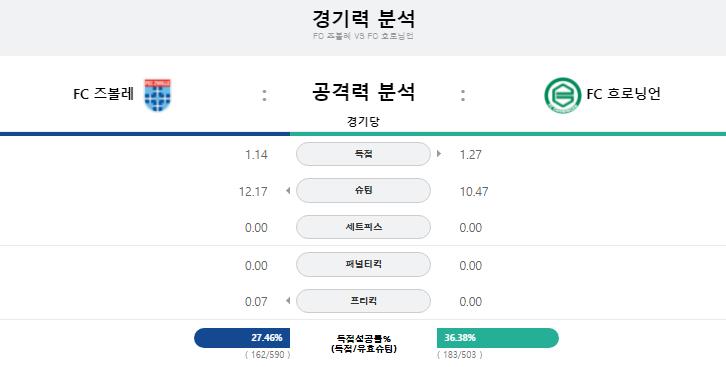Click the arrow right of 득점 pill
726x367 pixels.
click(439, 154)
